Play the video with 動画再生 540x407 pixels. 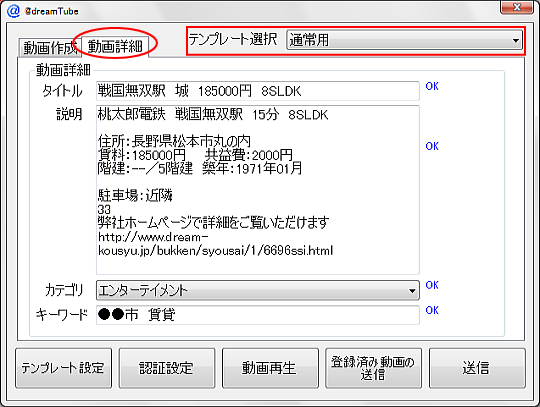coord(270,368)
